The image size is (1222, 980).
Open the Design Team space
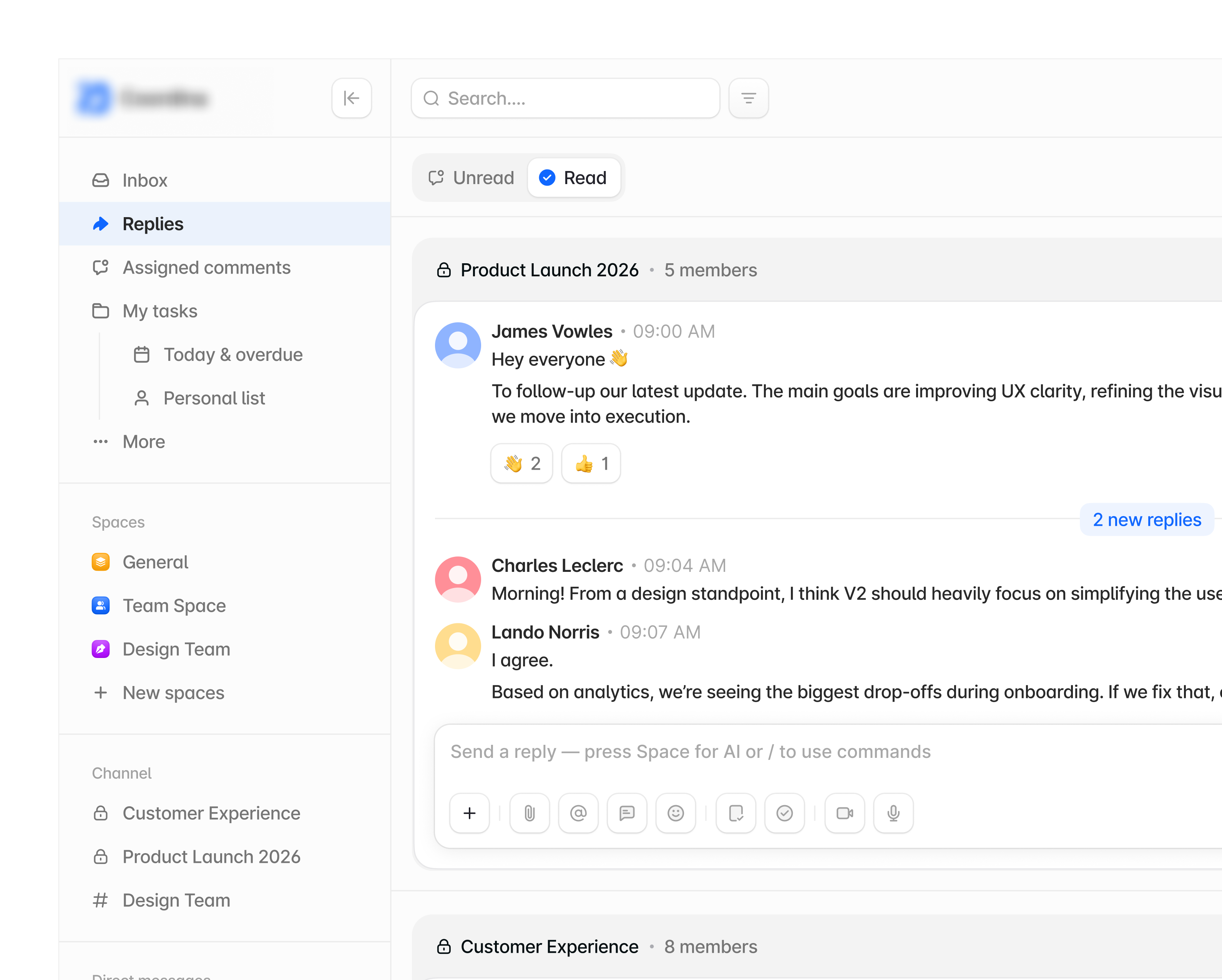224,649
